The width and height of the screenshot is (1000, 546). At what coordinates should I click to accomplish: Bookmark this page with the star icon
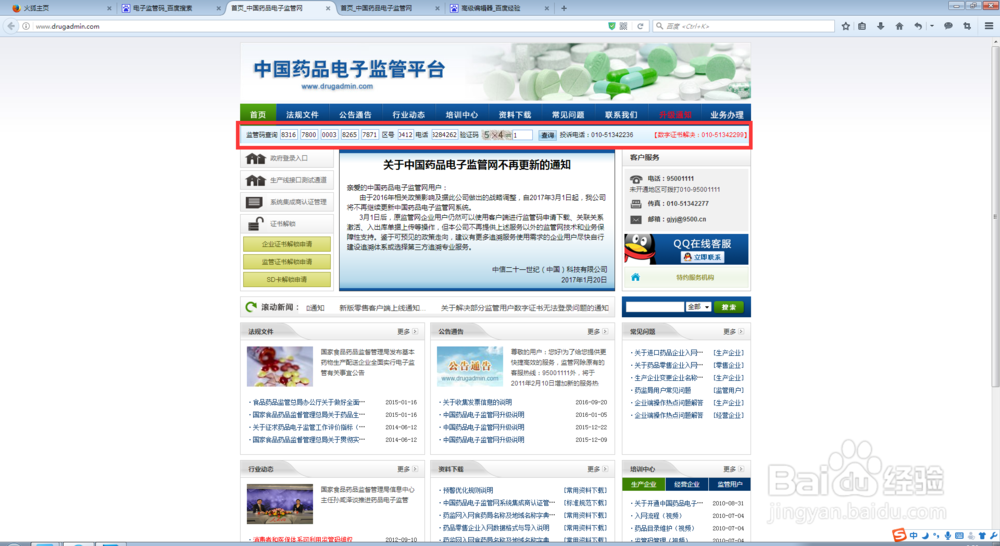[846, 26]
